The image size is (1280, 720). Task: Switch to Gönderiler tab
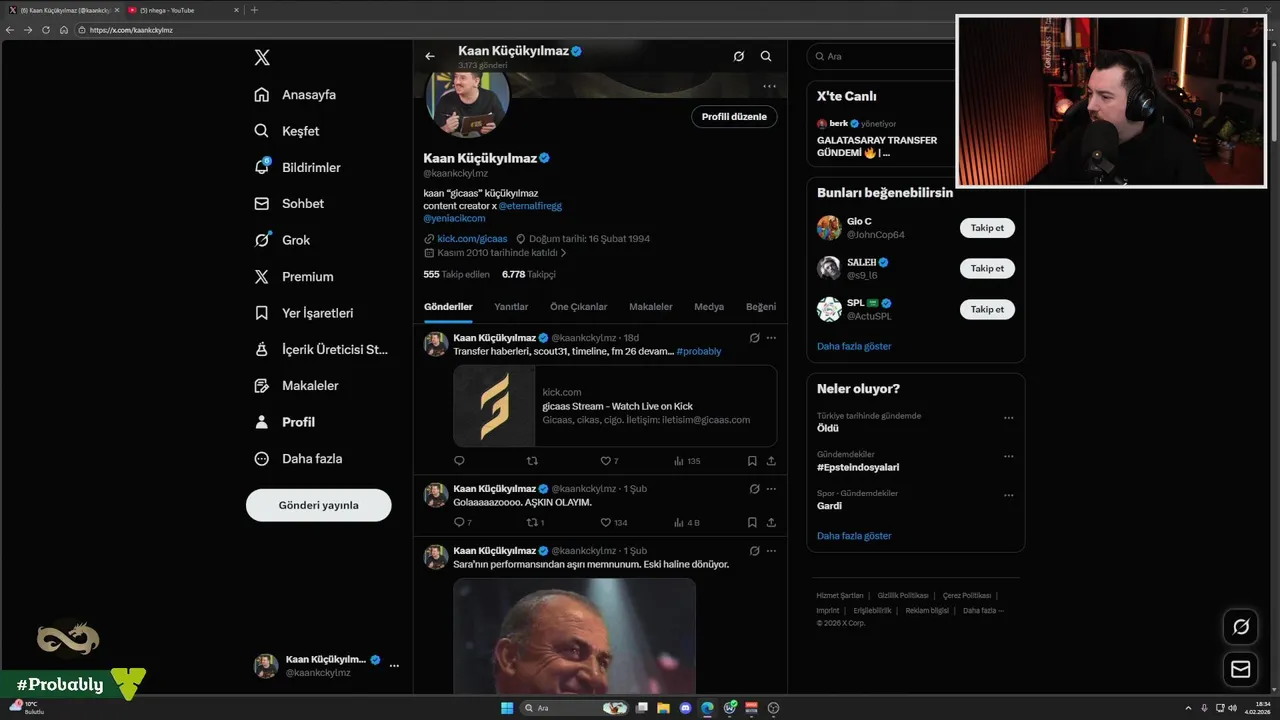(448, 306)
